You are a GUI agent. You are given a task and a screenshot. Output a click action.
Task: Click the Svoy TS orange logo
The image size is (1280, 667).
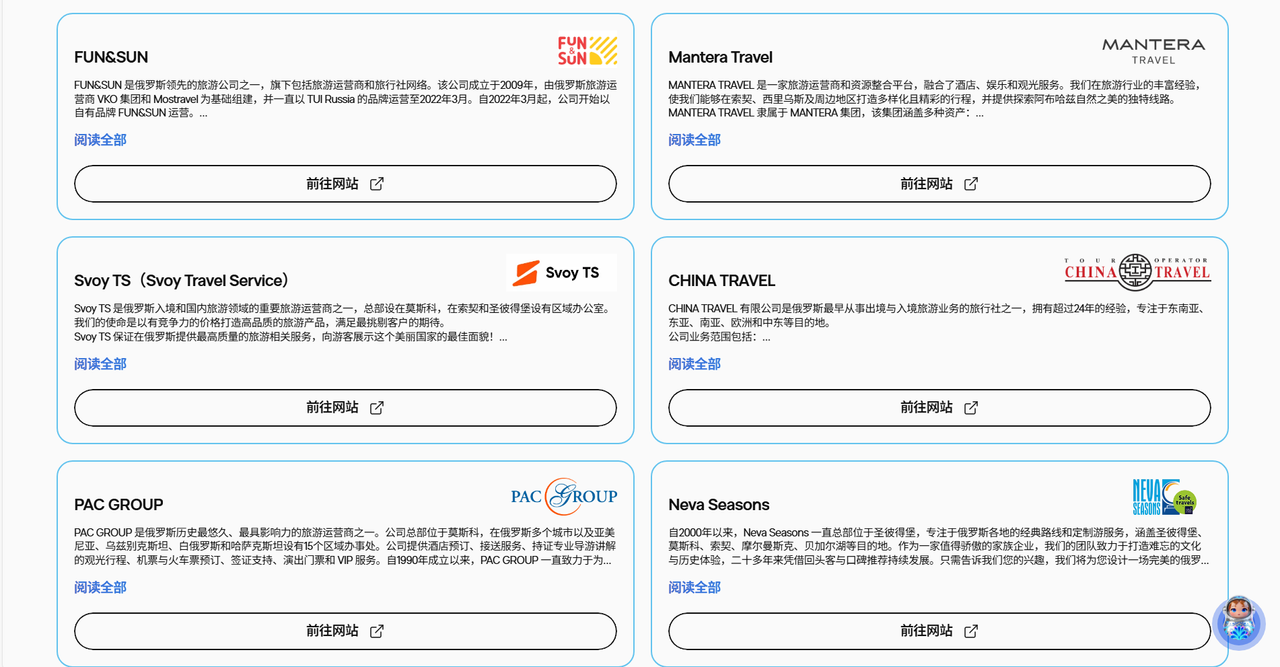562,273
